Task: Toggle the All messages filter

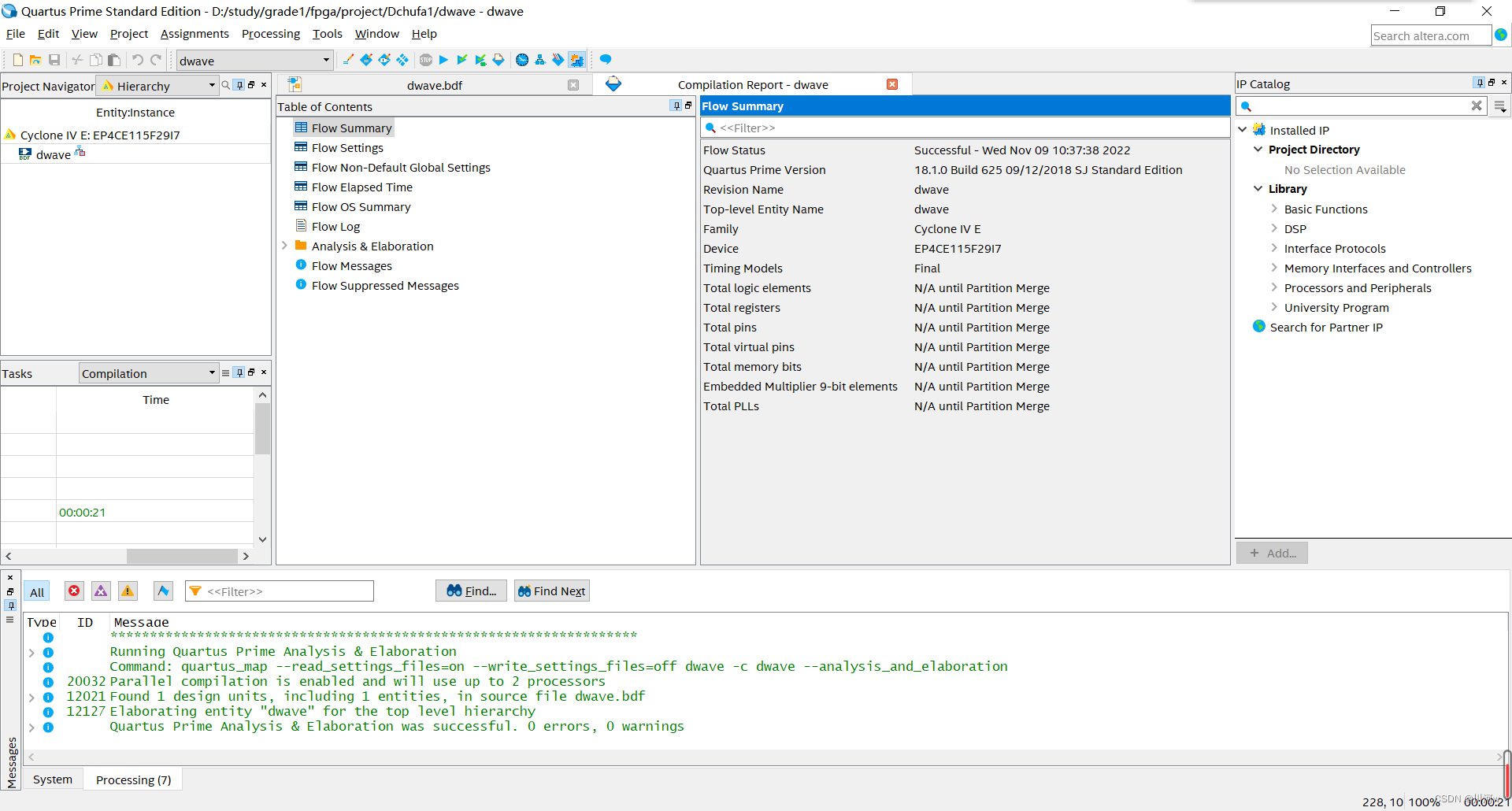Action: click(37, 591)
